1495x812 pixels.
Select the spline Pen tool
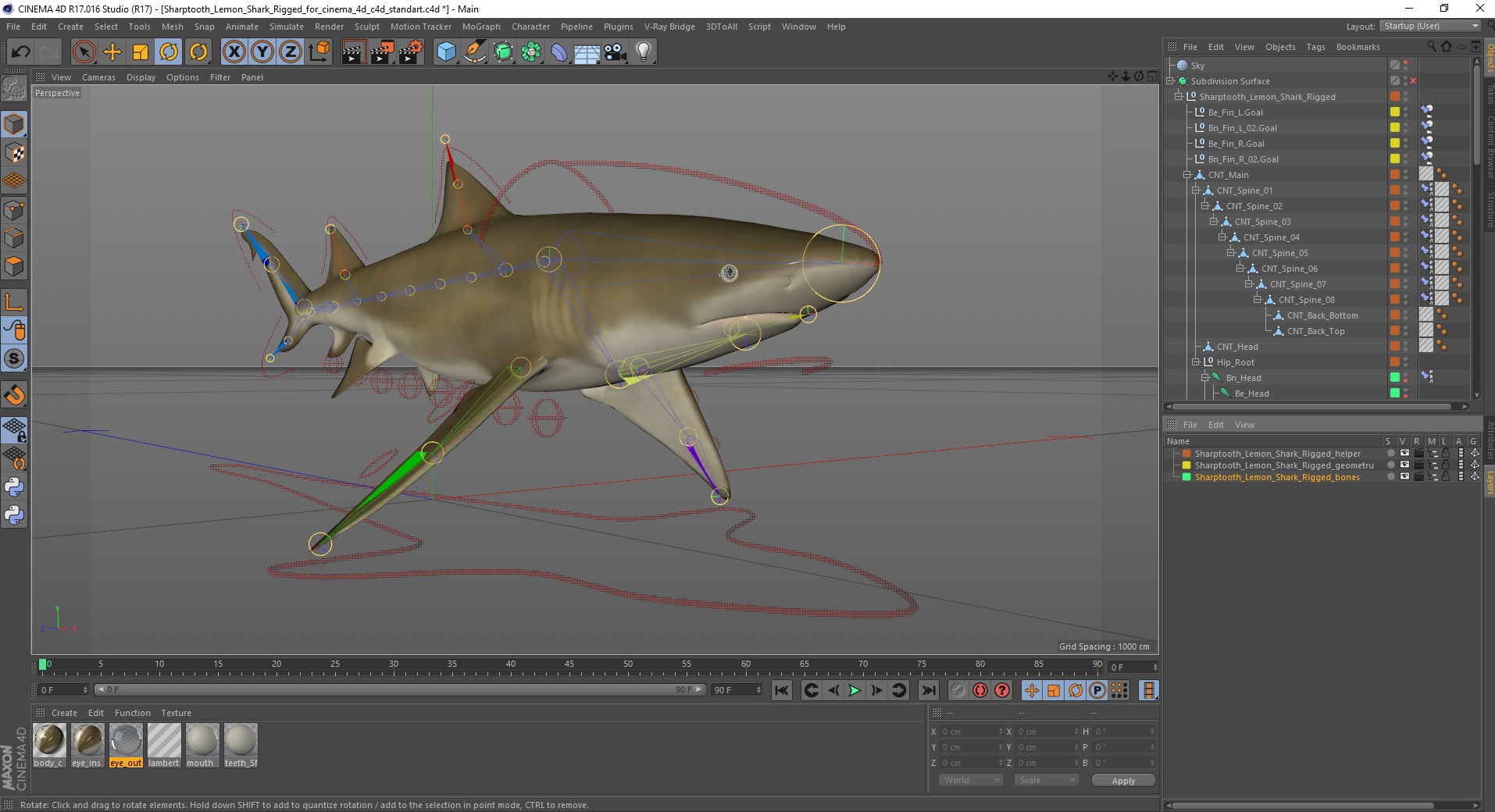[474, 52]
